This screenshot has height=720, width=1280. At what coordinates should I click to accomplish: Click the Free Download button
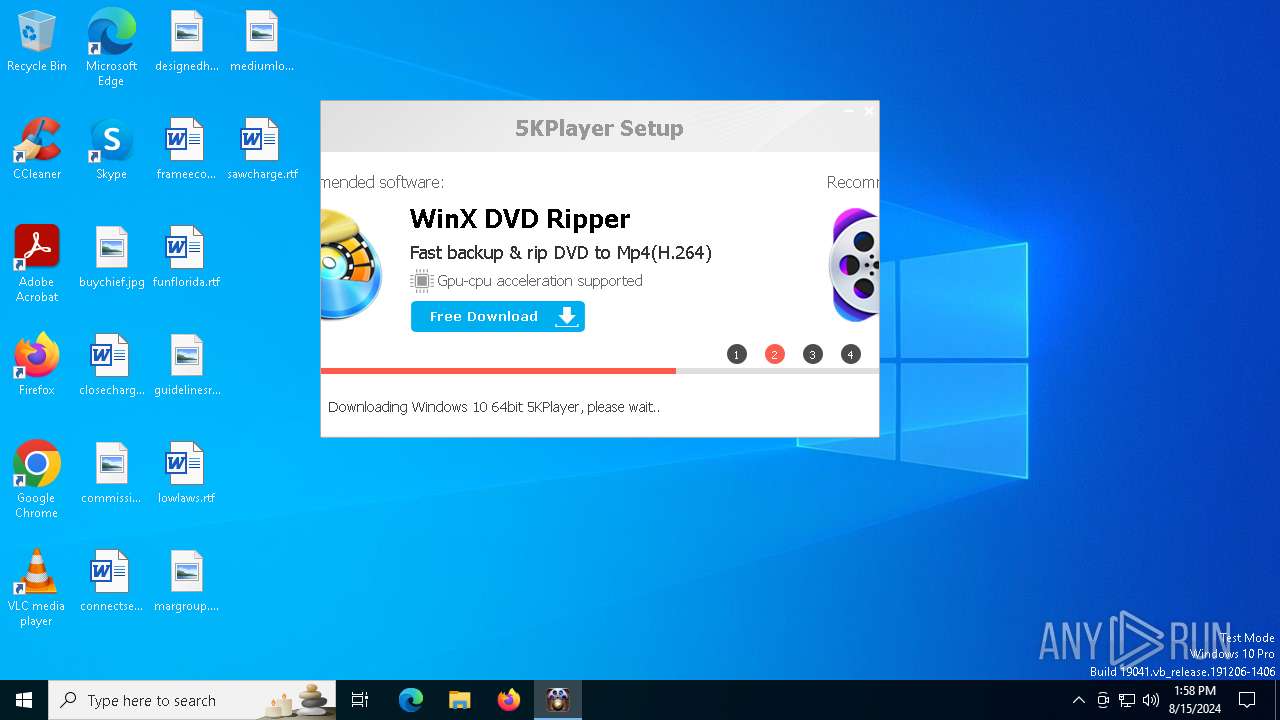click(x=497, y=316)
